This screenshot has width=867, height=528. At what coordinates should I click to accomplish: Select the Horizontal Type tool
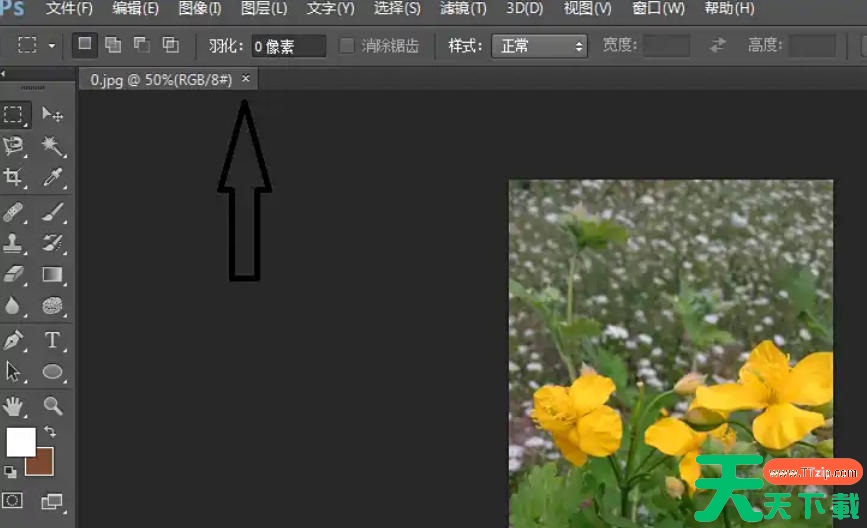point(52,339)
